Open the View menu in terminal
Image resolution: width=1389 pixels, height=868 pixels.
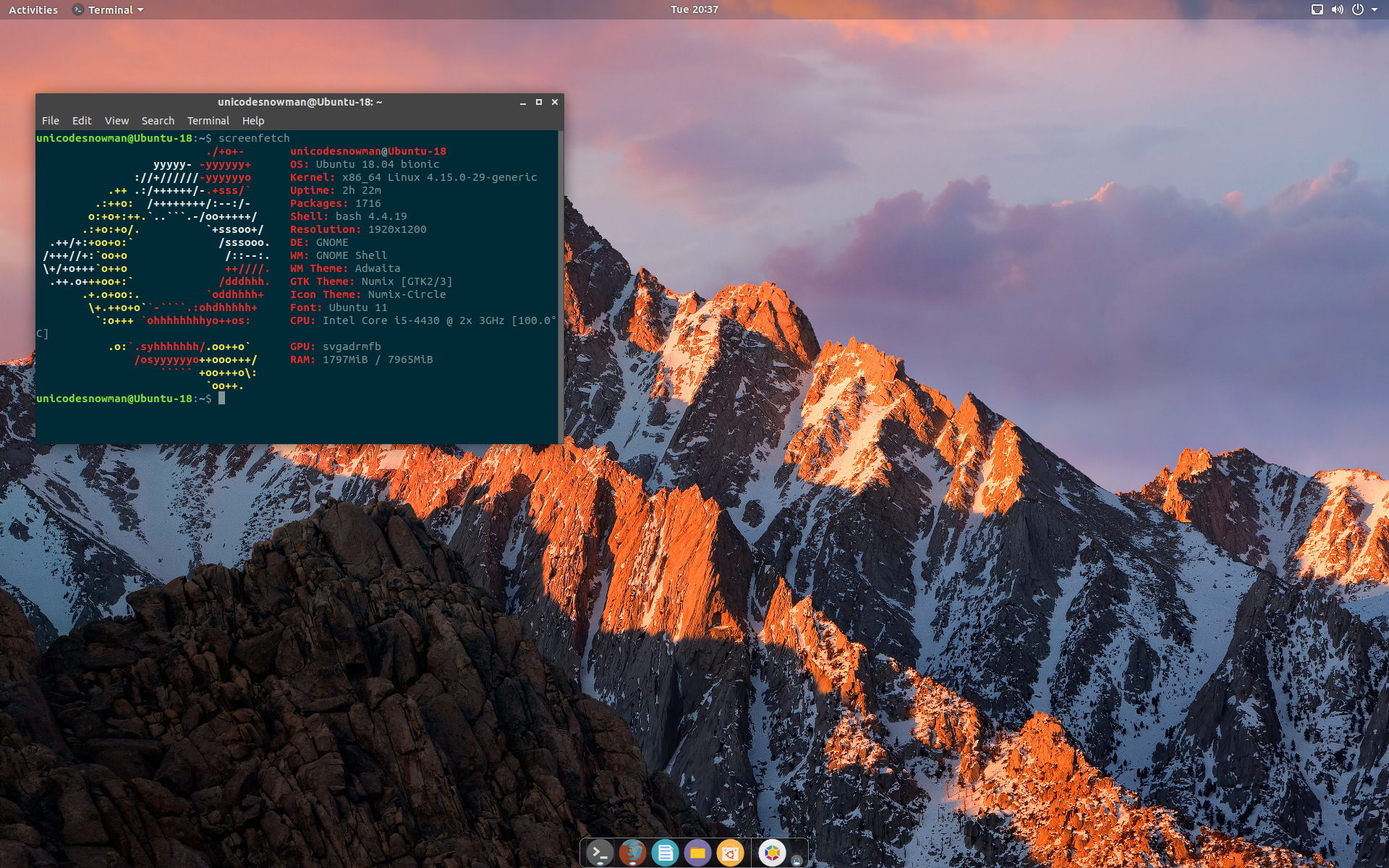click(x=116, y=121)
